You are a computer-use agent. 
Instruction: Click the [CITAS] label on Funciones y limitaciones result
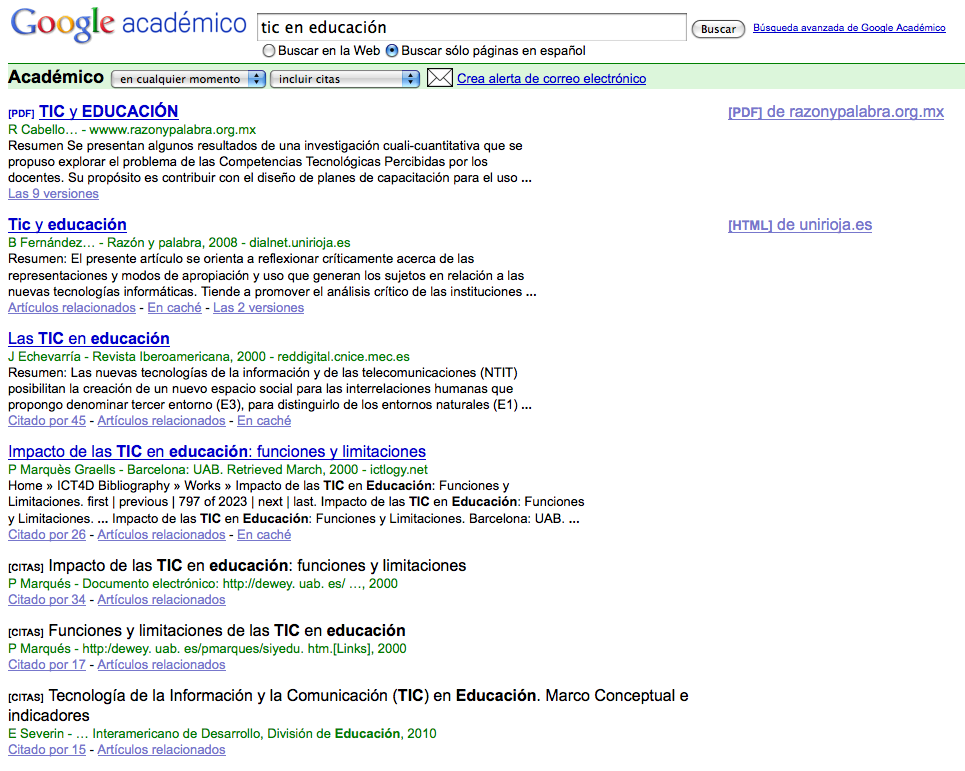(27, 630)
